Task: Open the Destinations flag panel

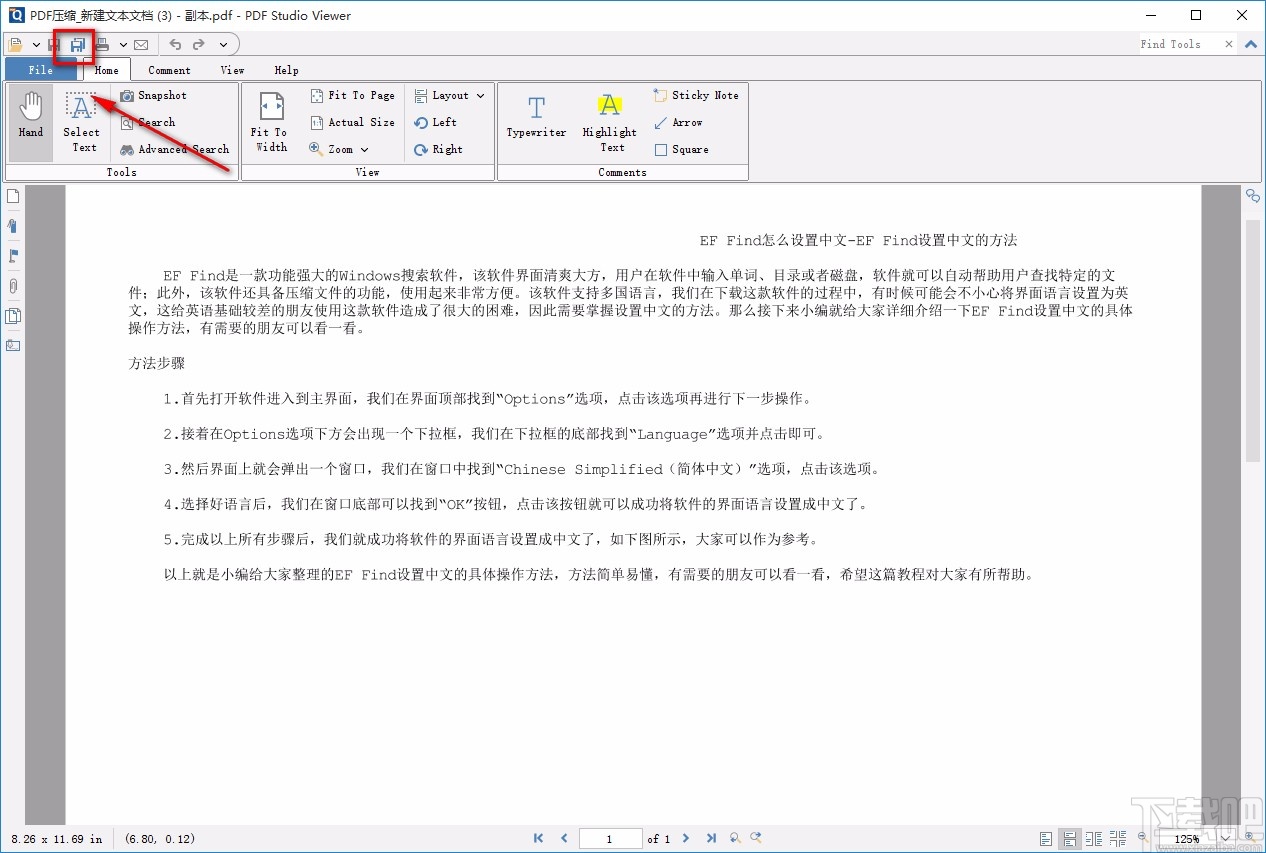Action: [x=13, y=256]
